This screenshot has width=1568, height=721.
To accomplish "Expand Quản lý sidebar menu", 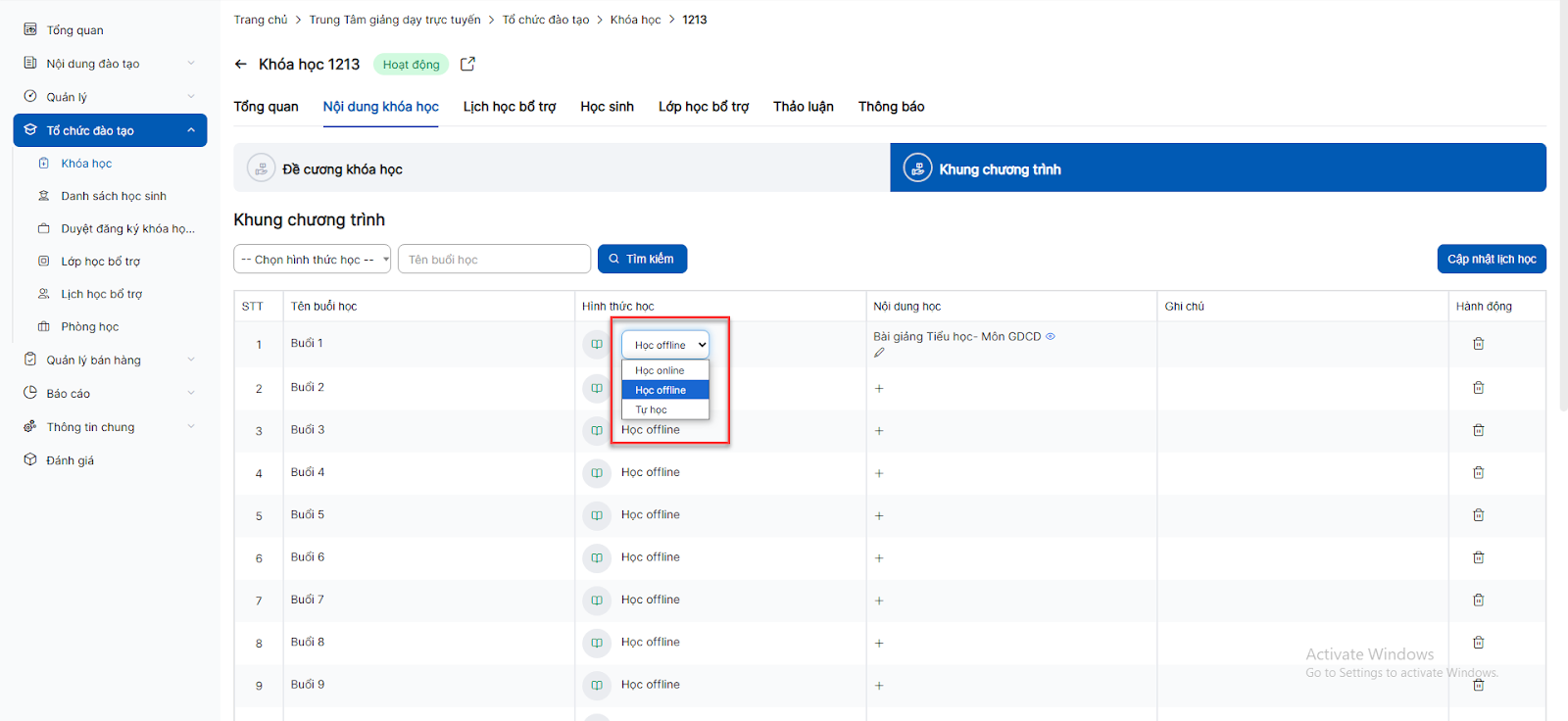I will pos(191,96).
